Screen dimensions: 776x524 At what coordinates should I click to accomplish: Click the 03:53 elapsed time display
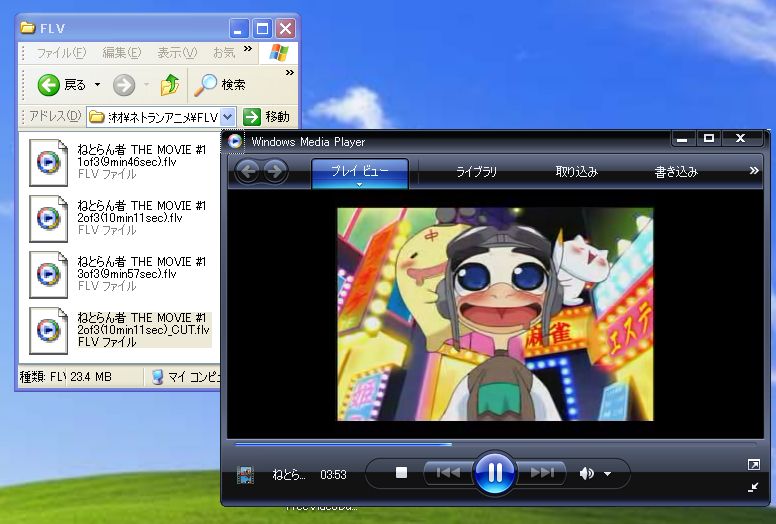(x=333, y=475)
